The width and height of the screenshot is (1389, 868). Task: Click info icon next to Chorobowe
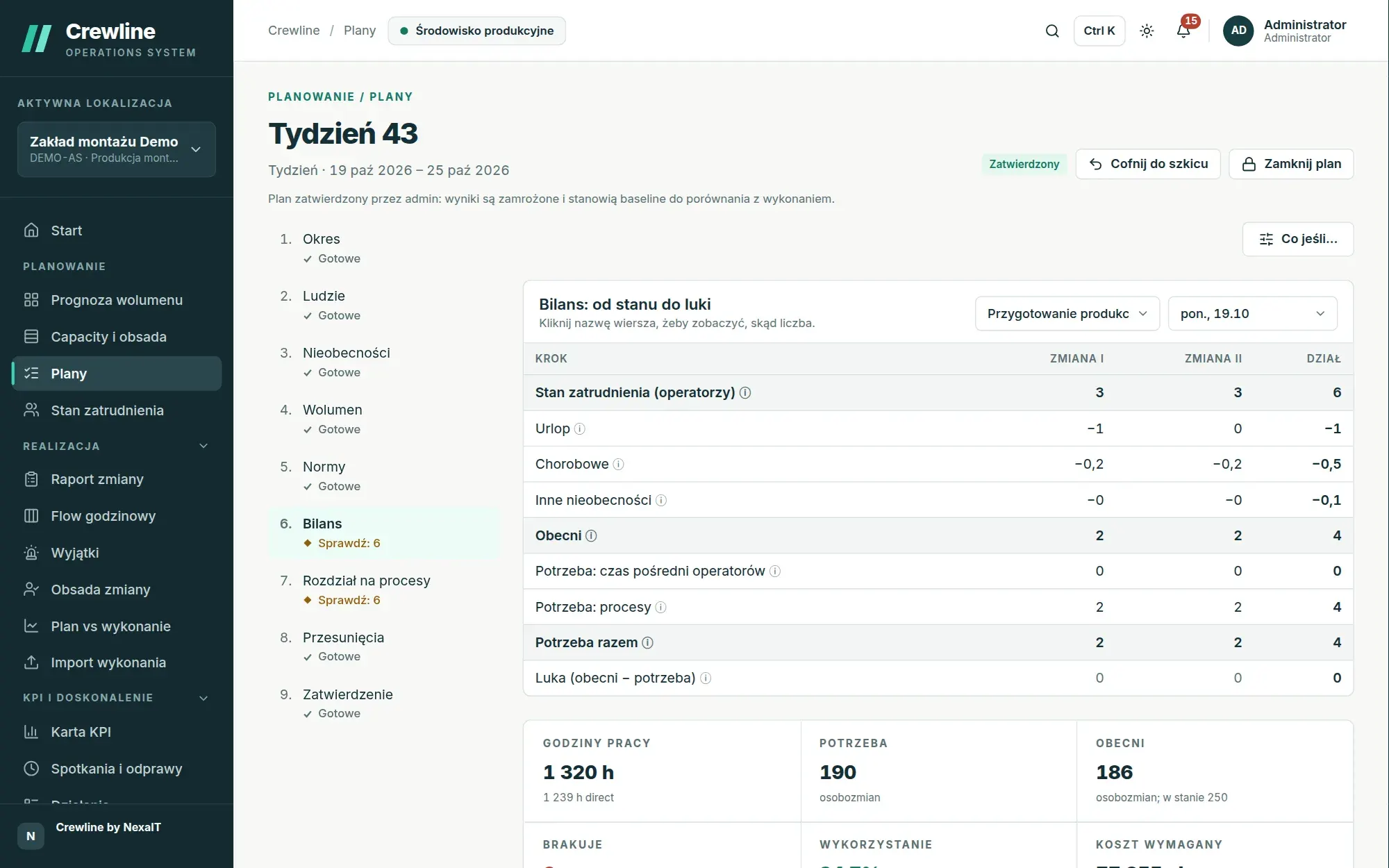[x=618, y=465]
